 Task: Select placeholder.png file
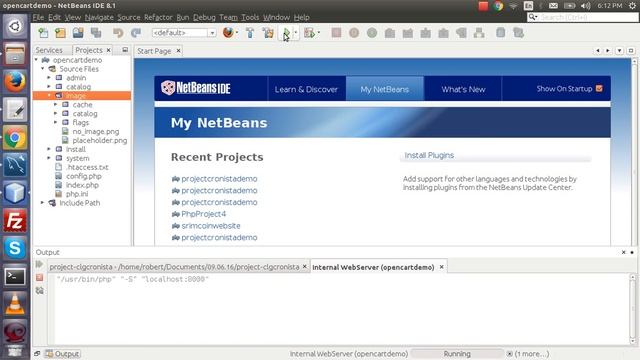[x=100, y=140]
